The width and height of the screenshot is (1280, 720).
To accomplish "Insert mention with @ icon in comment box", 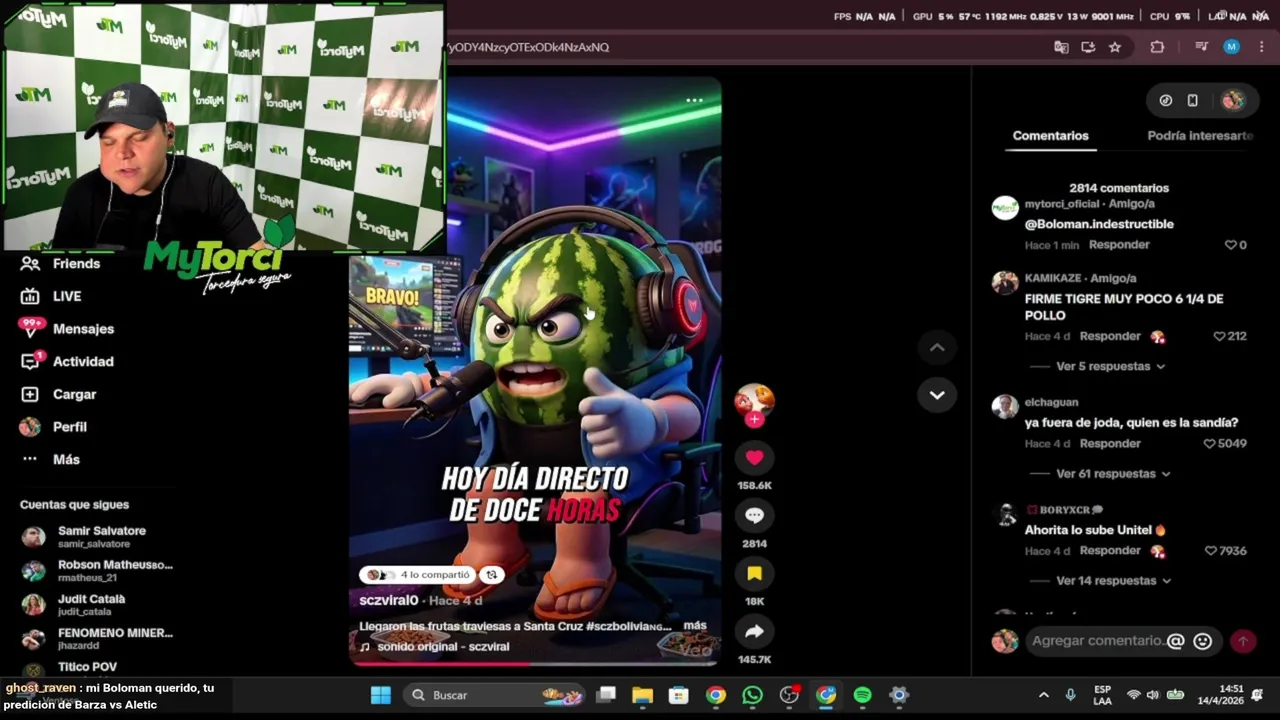I will point(1176,641).
